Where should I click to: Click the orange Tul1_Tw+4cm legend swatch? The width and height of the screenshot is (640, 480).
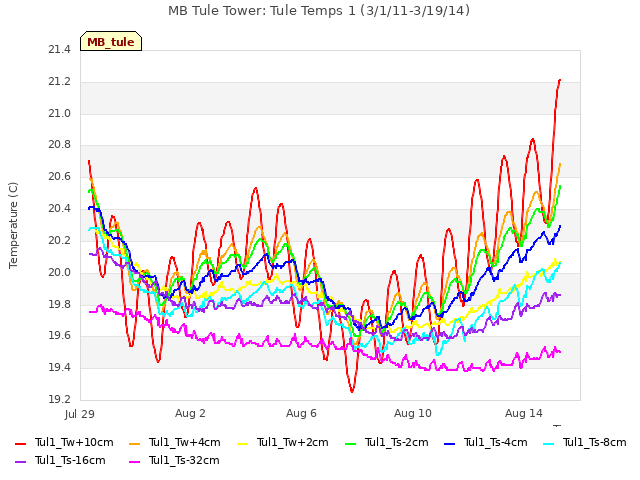pos(134,443)
